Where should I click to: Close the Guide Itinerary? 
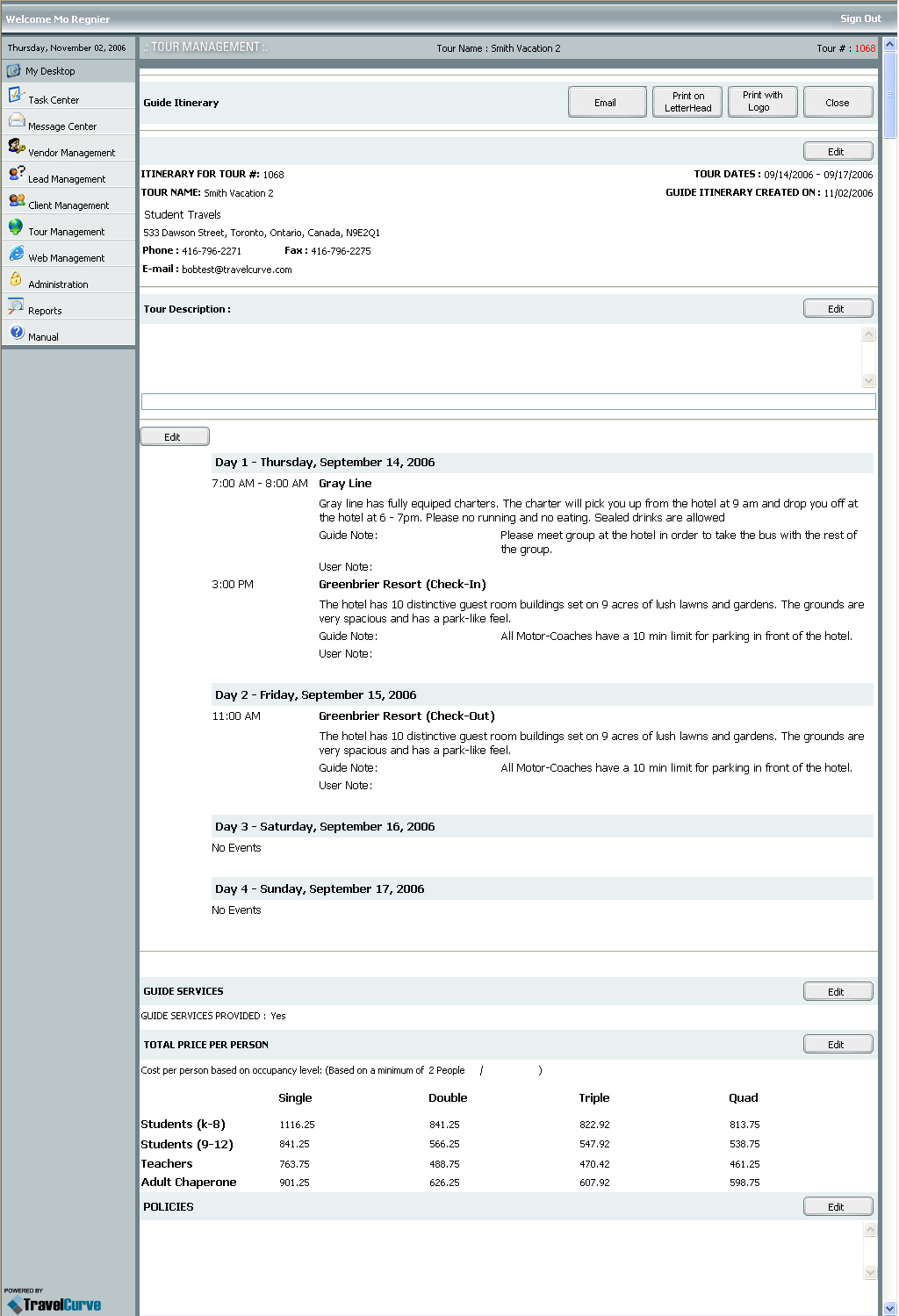pyautogui.click(x=838, y=102)
